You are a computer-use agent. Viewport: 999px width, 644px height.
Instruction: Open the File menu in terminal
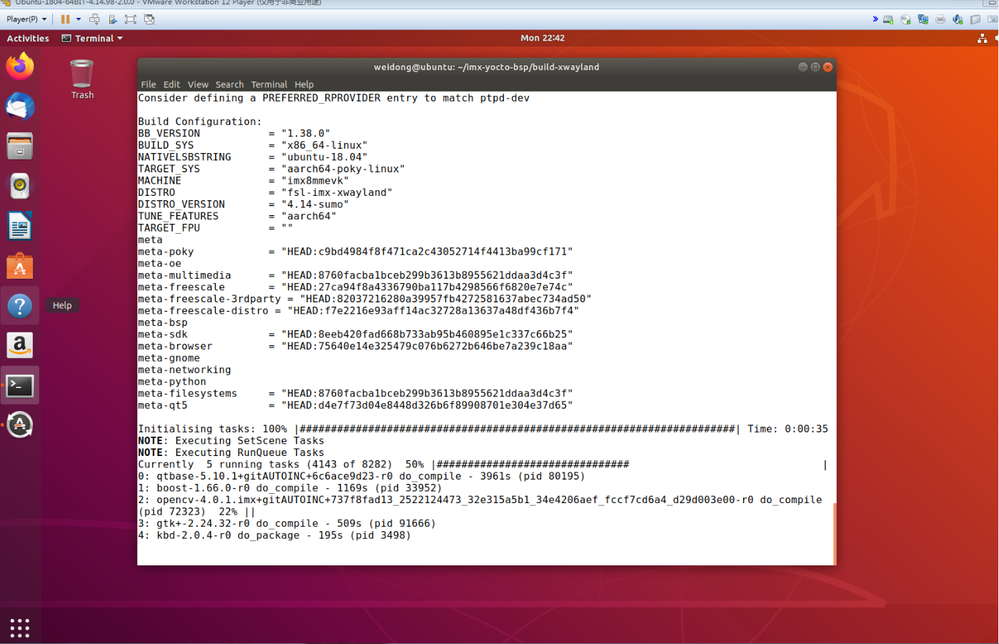(148, 84)
